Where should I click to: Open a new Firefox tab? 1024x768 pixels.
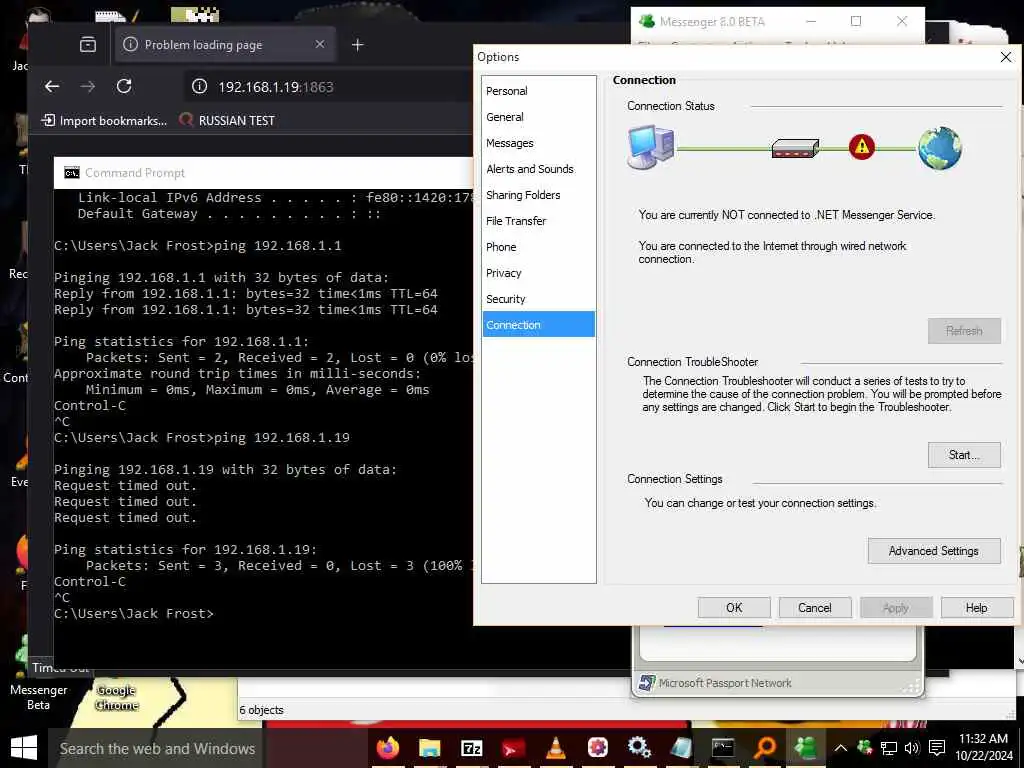tap(357, 44)
